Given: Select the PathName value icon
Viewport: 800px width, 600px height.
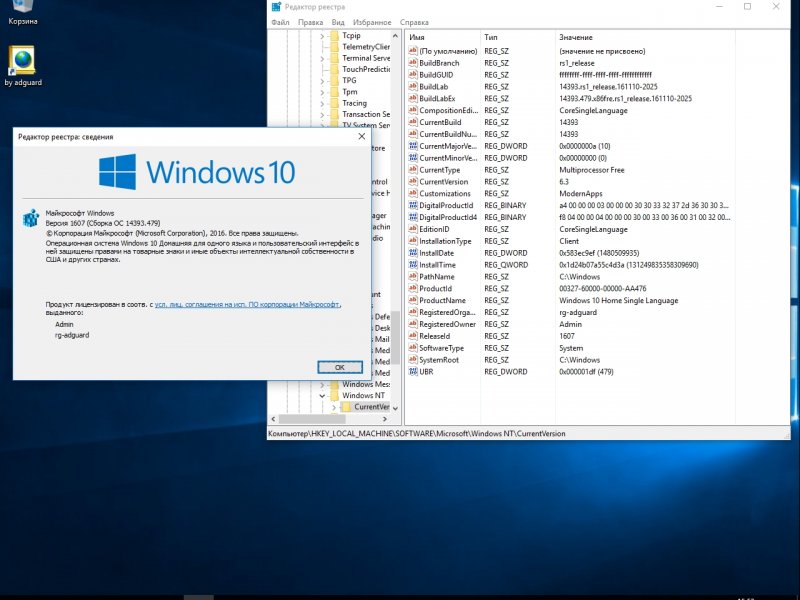Looking at the screenshot, I should point(413,277).
